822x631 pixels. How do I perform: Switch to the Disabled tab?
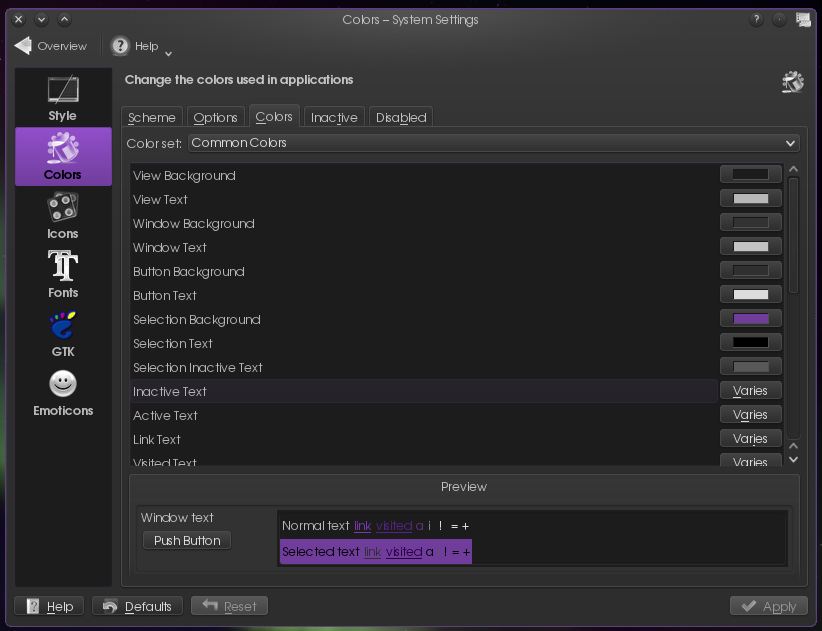click(401, 117)
